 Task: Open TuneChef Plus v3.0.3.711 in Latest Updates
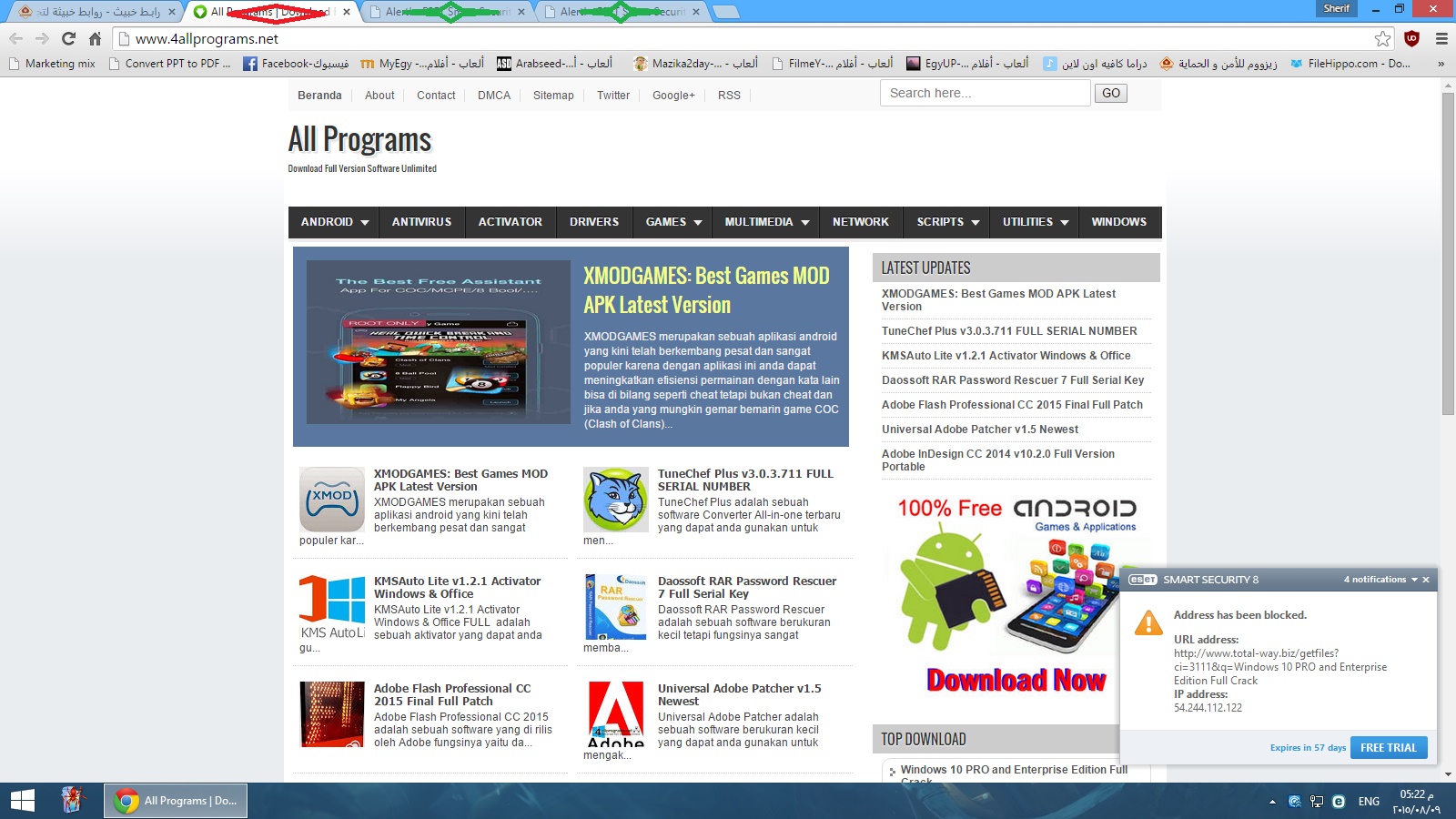click(x=1009, y=331)
